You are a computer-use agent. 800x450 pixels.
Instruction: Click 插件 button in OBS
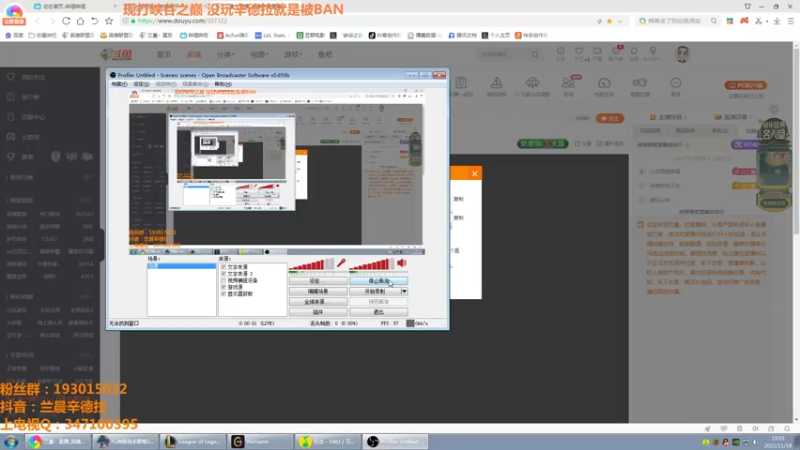pyautogui.click(x=318, y=312)
